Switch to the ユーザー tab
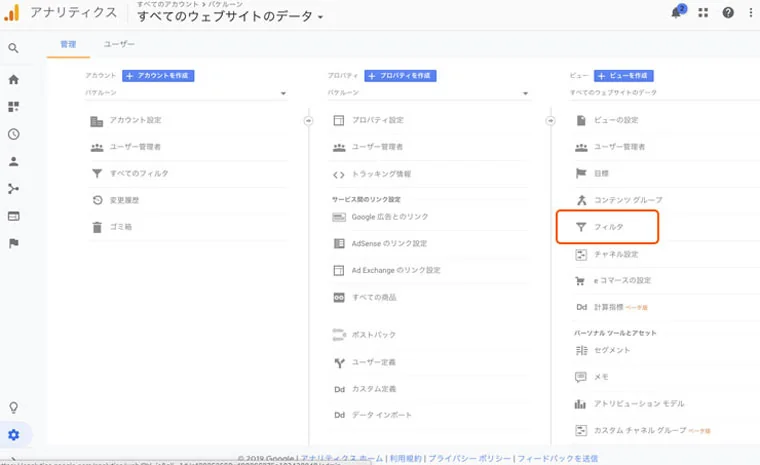 click(x=119, y=45)
